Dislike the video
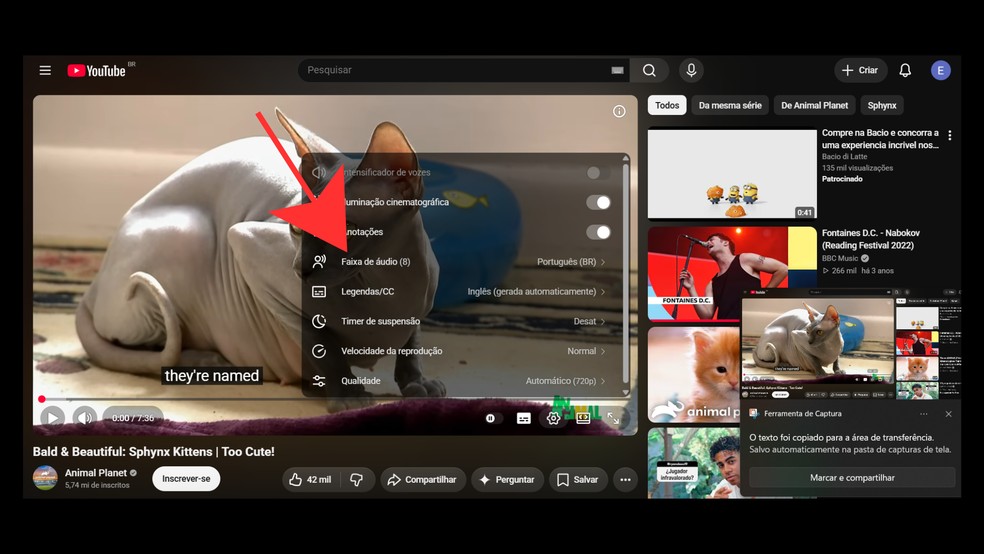Screen dimensions: 984x554 point(356,479)
